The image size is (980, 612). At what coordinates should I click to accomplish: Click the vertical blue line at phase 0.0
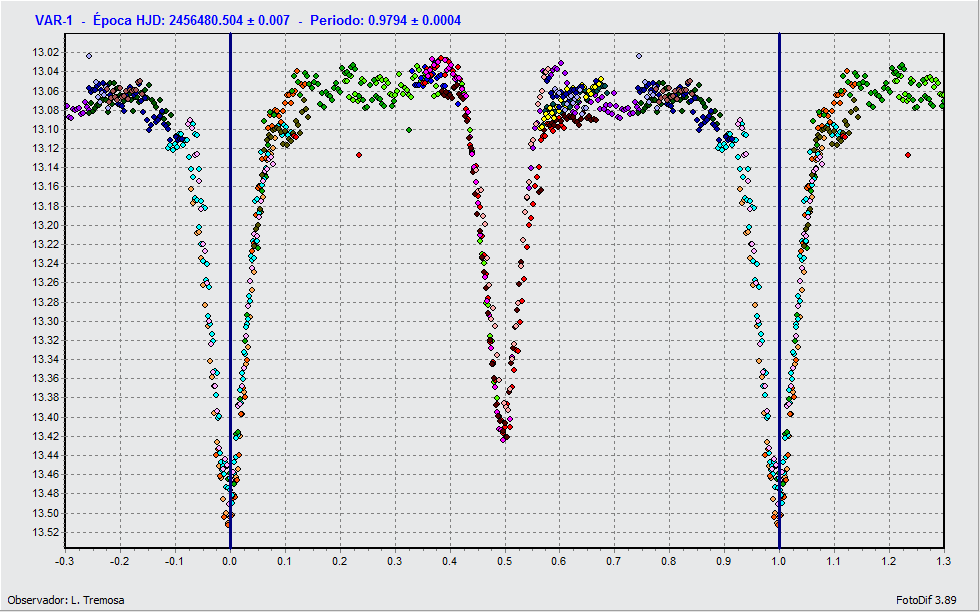230,291
